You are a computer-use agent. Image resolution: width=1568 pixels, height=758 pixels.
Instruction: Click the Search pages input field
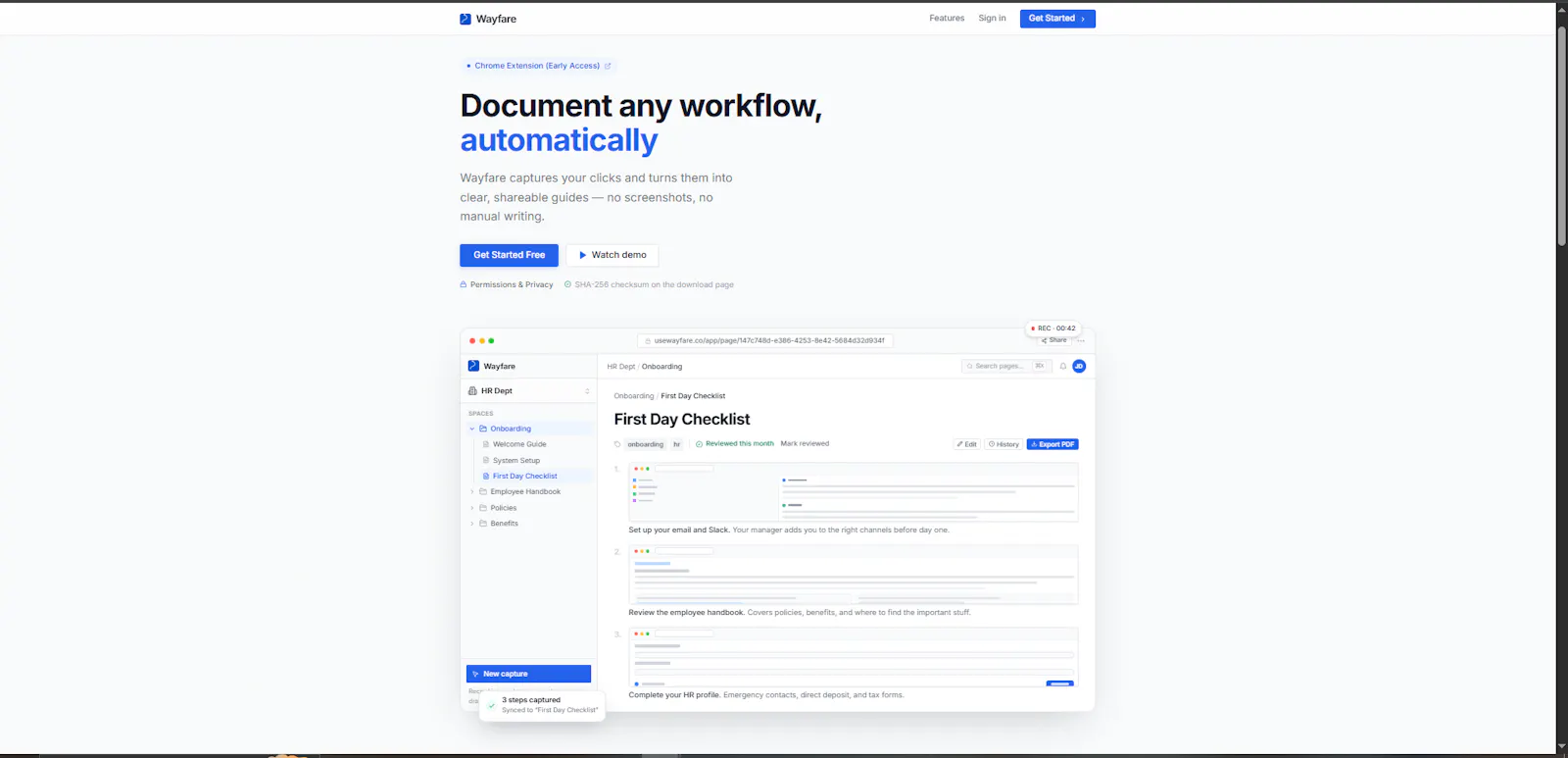pyautogui.click(x=1006, y=366)
